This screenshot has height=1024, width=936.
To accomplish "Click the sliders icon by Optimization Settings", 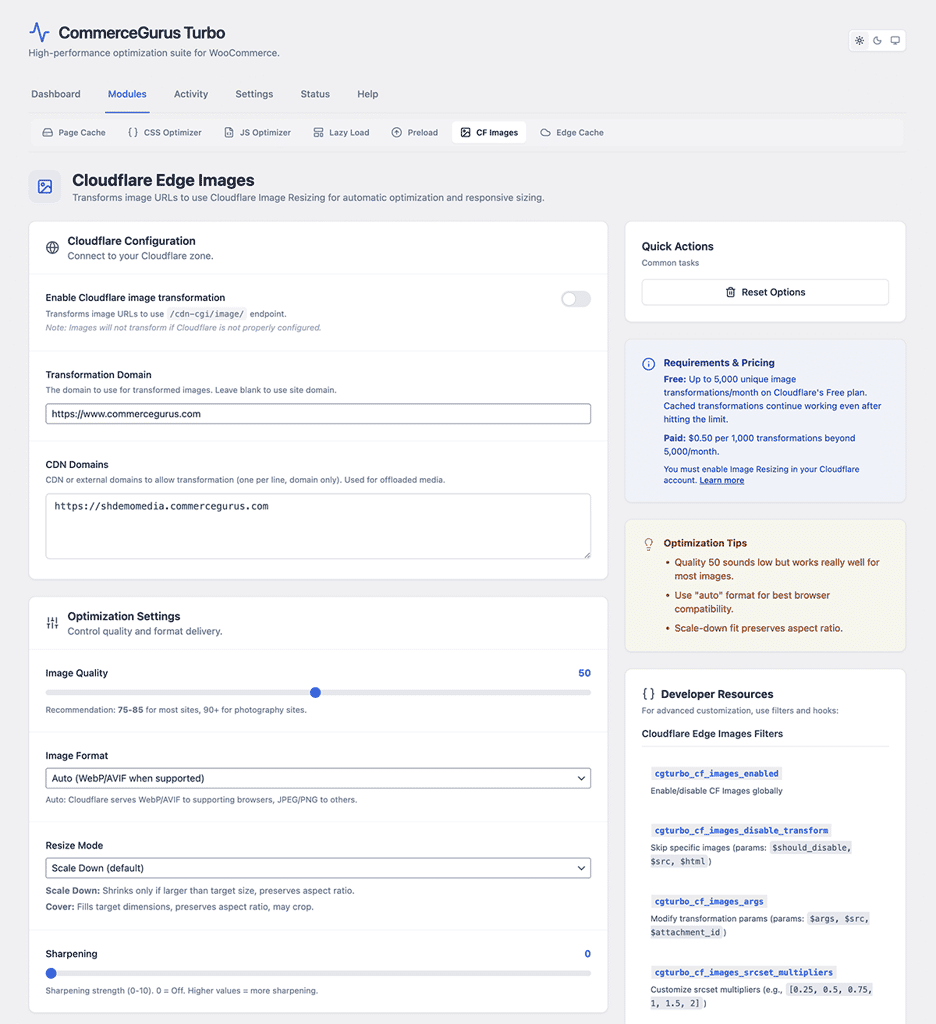I will click(52, 623).
